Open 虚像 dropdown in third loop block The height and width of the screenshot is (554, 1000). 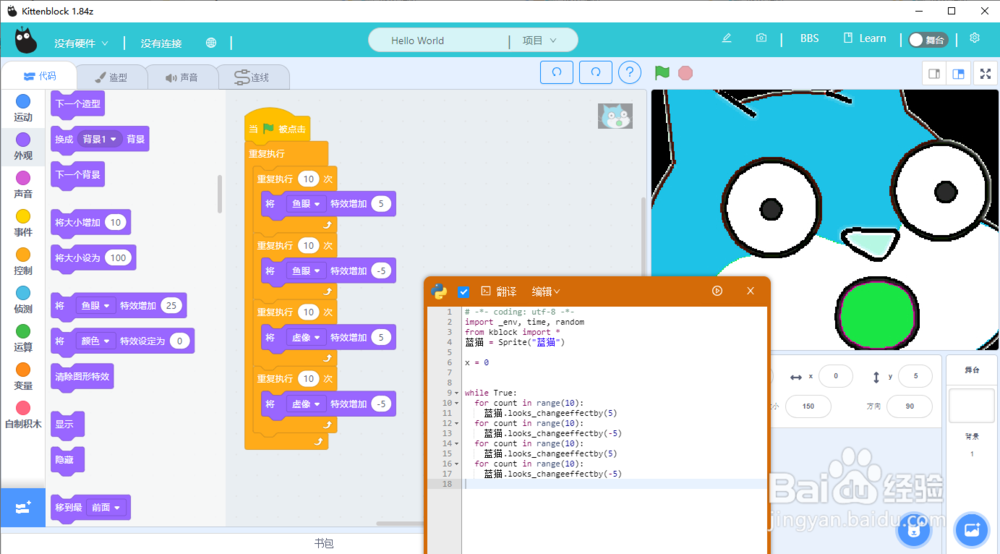click(x=306, y=337)
